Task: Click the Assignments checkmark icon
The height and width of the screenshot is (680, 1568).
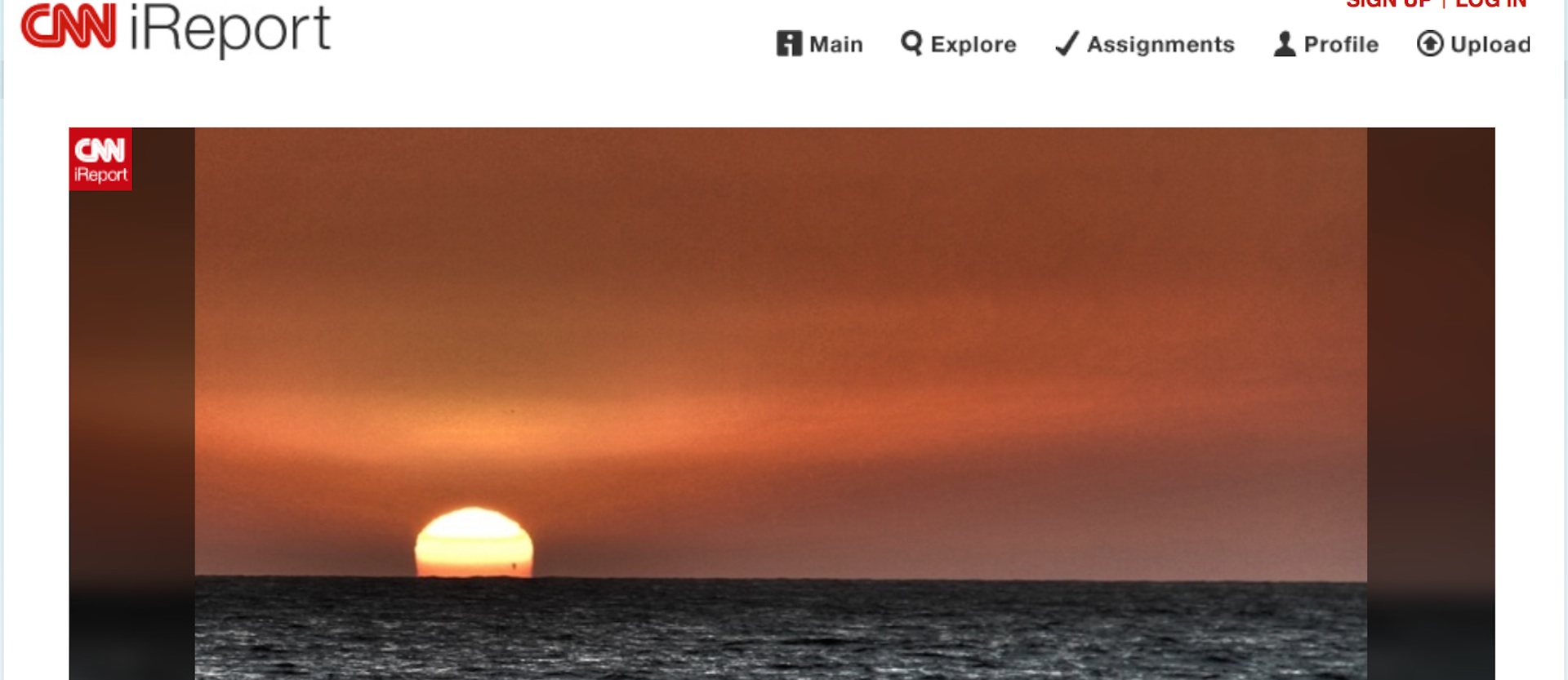Action: pos(1067,43)
